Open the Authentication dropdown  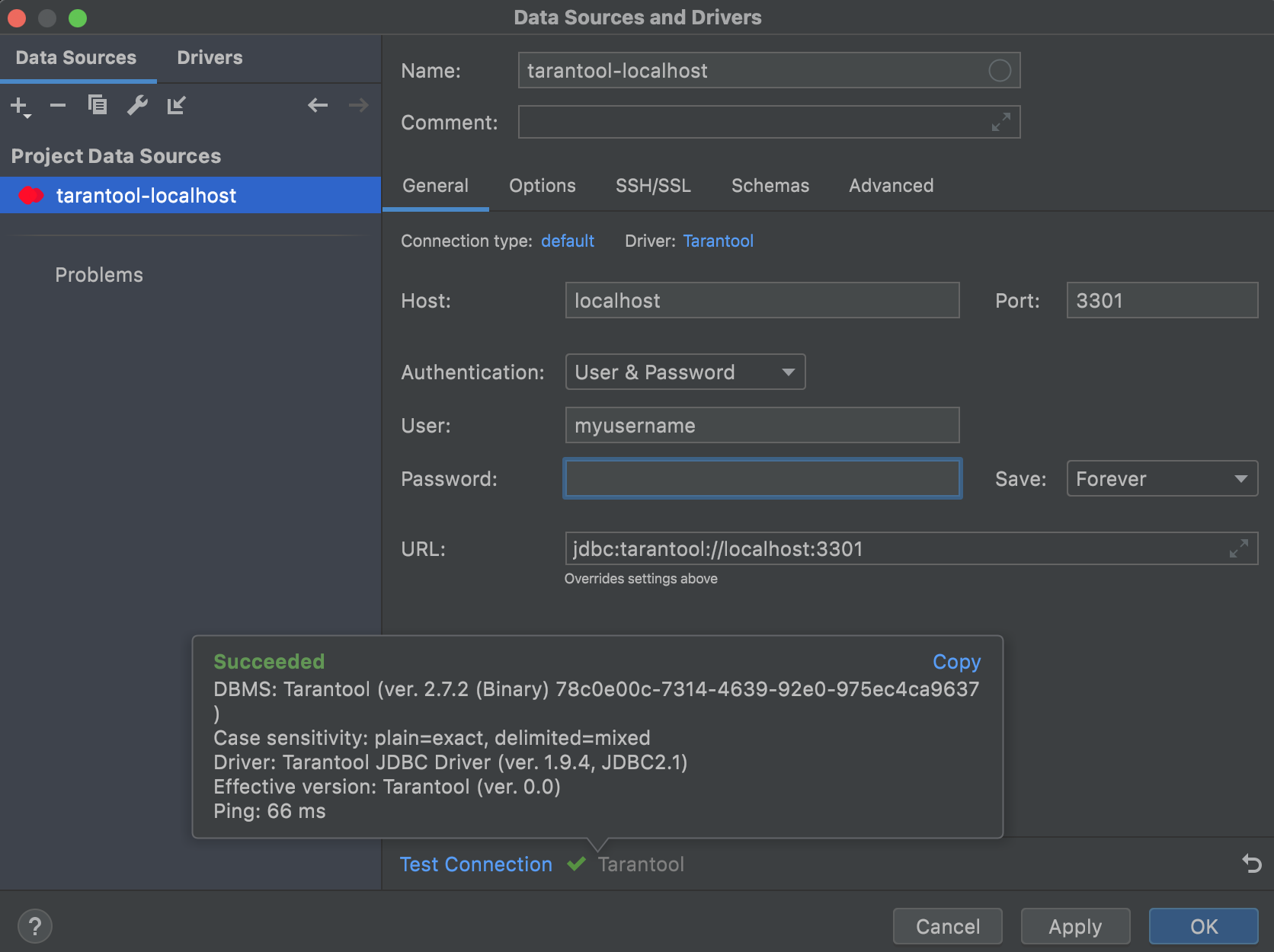point(685,372)
